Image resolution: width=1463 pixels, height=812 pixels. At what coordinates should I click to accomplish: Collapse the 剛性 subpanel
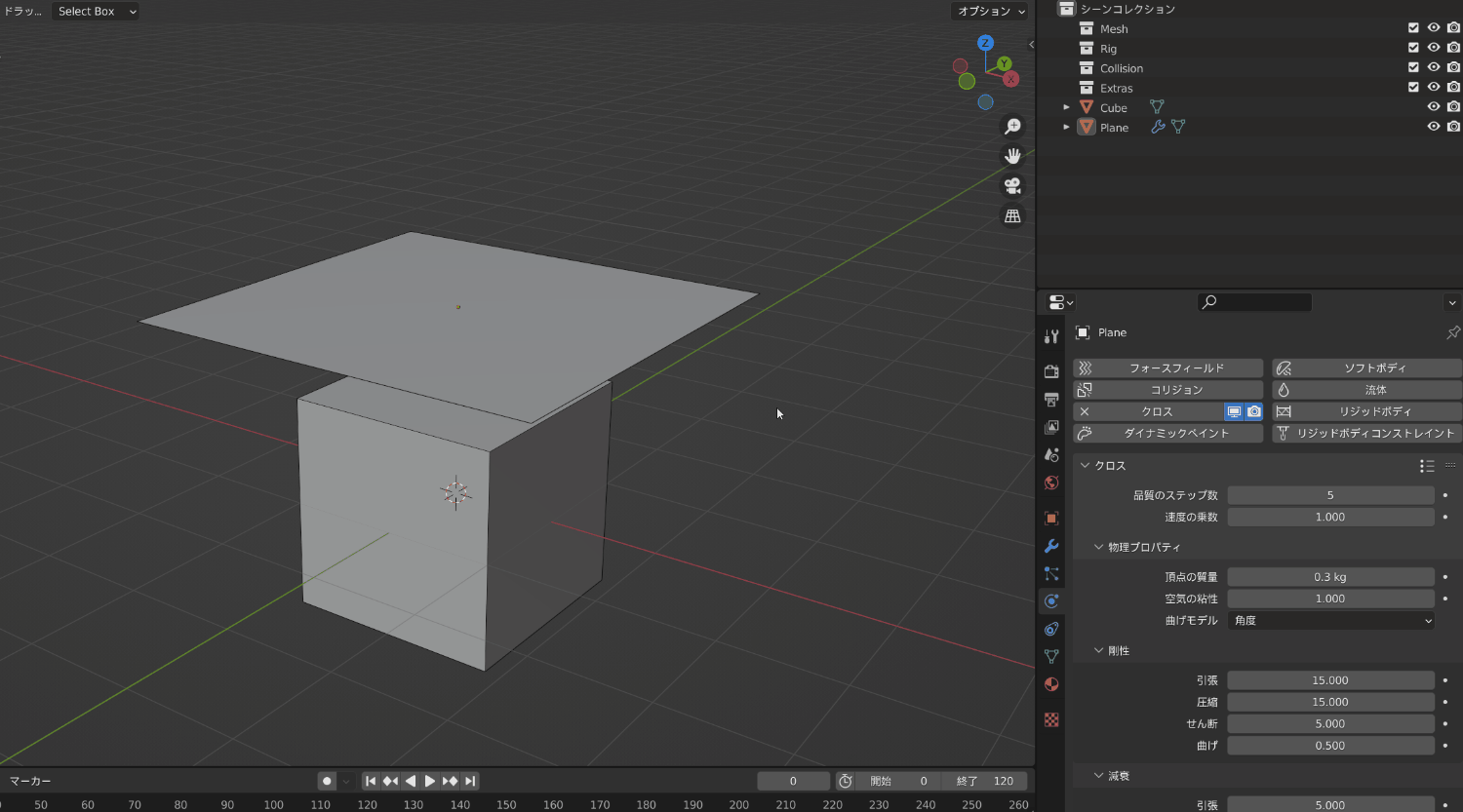point(1098,651)
